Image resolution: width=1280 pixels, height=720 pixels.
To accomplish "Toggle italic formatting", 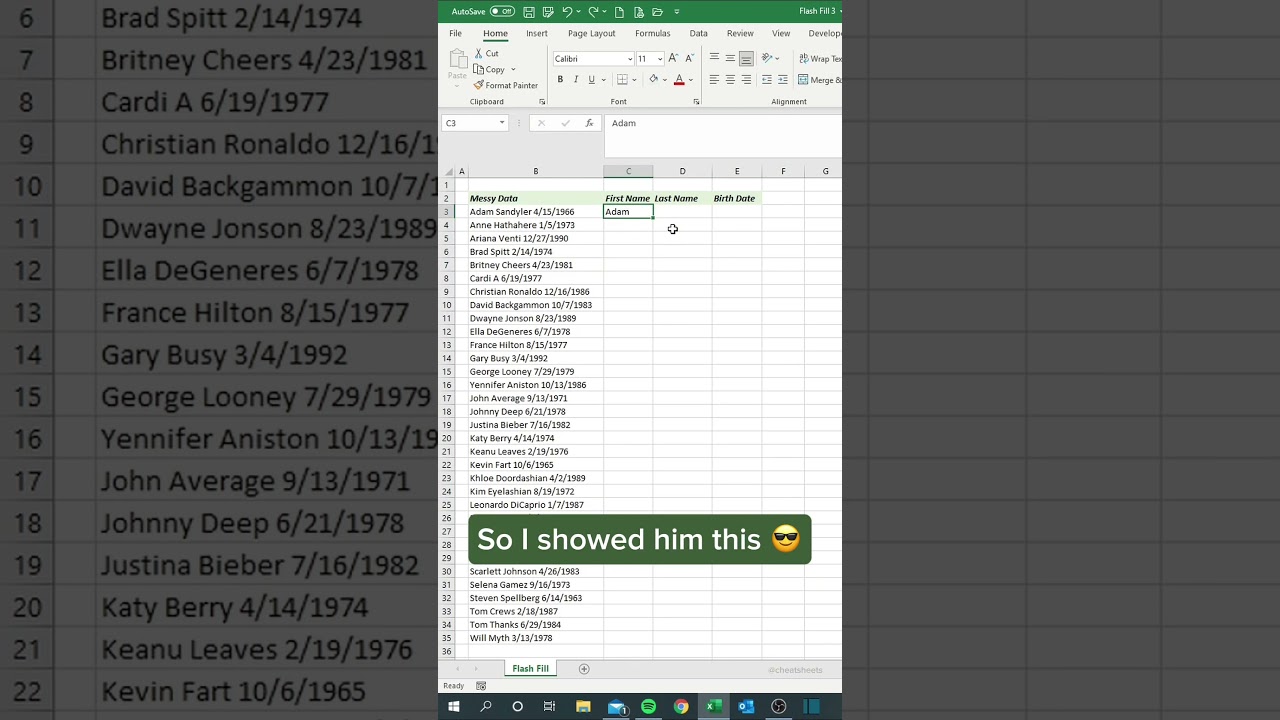I will pos(576,80).
